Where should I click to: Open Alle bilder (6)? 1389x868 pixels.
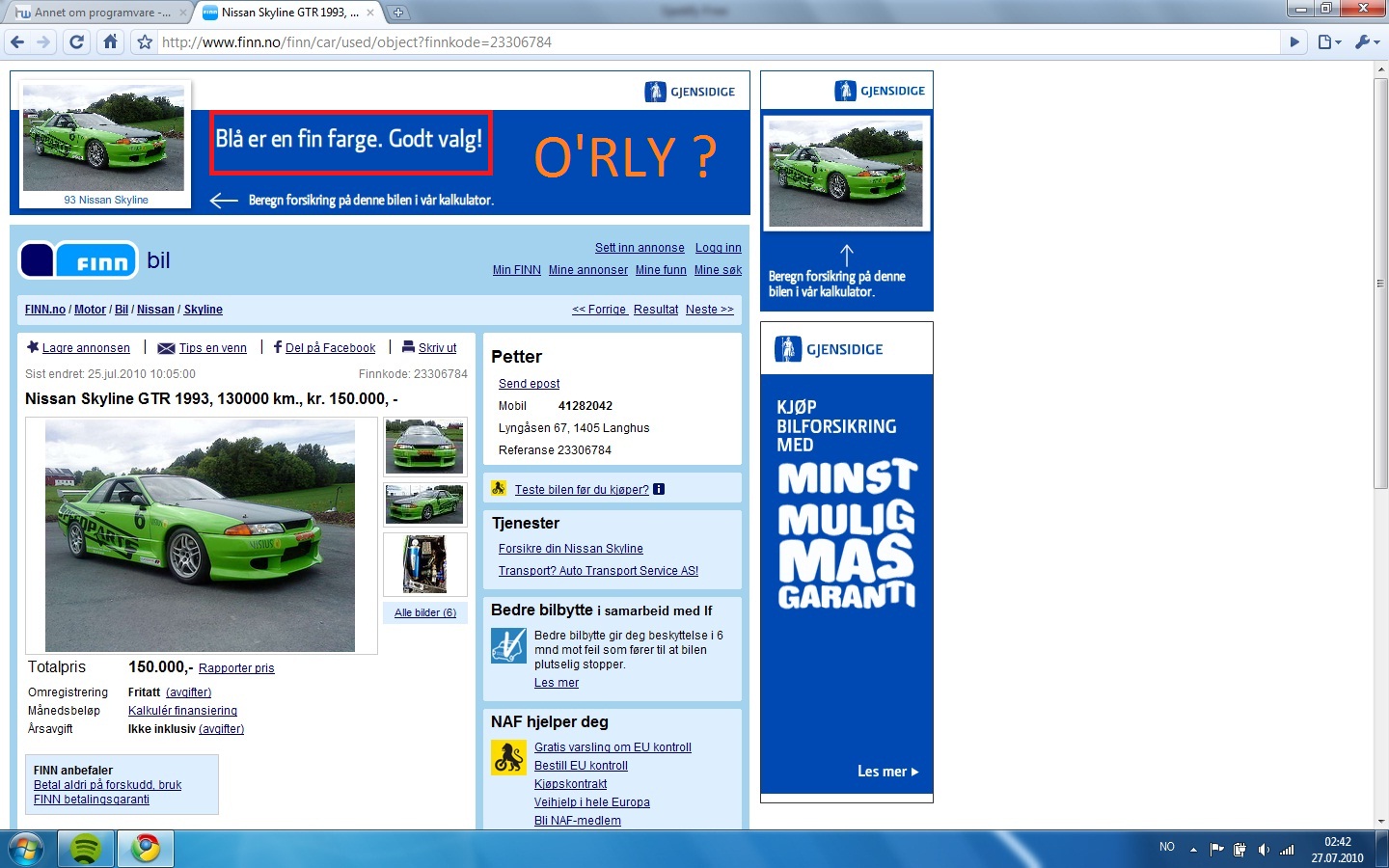(425, 612)
